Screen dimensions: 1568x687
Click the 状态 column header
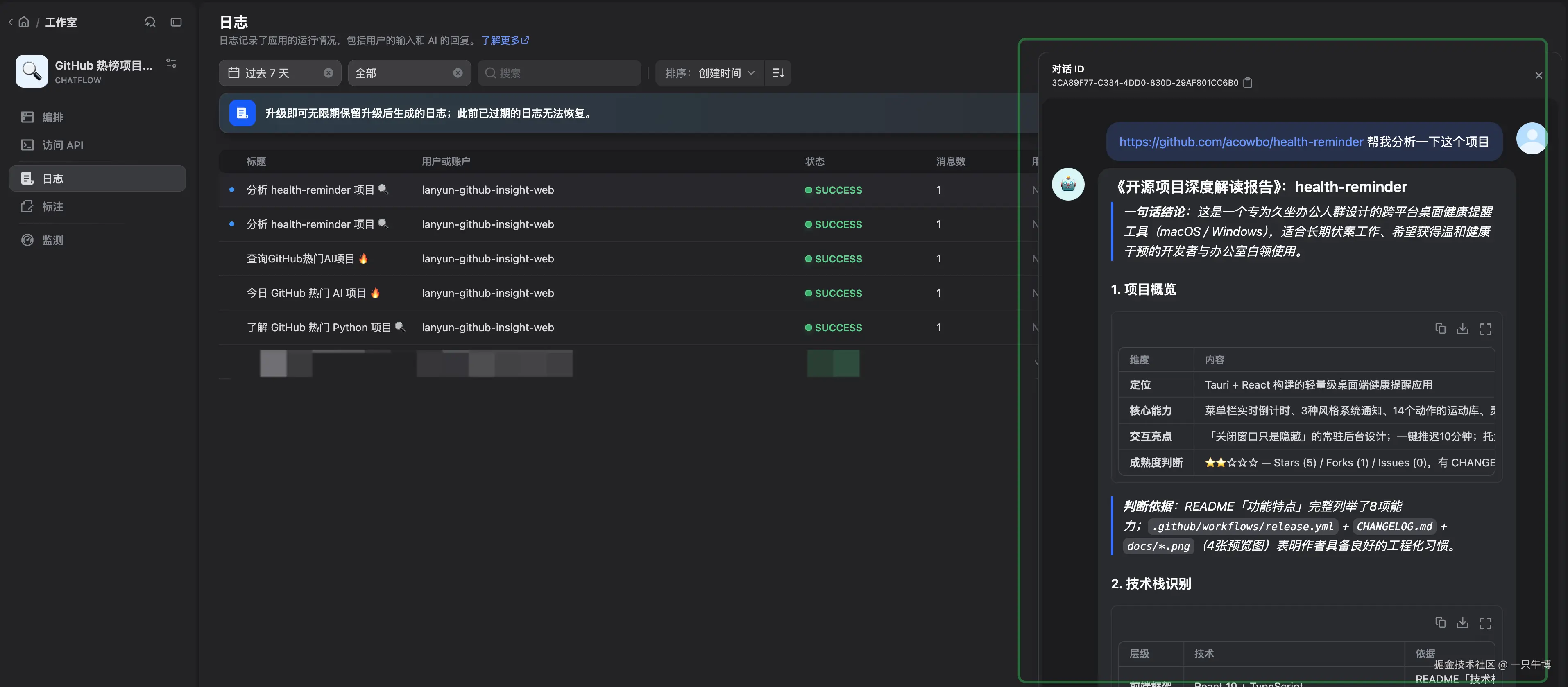(814, 161)
